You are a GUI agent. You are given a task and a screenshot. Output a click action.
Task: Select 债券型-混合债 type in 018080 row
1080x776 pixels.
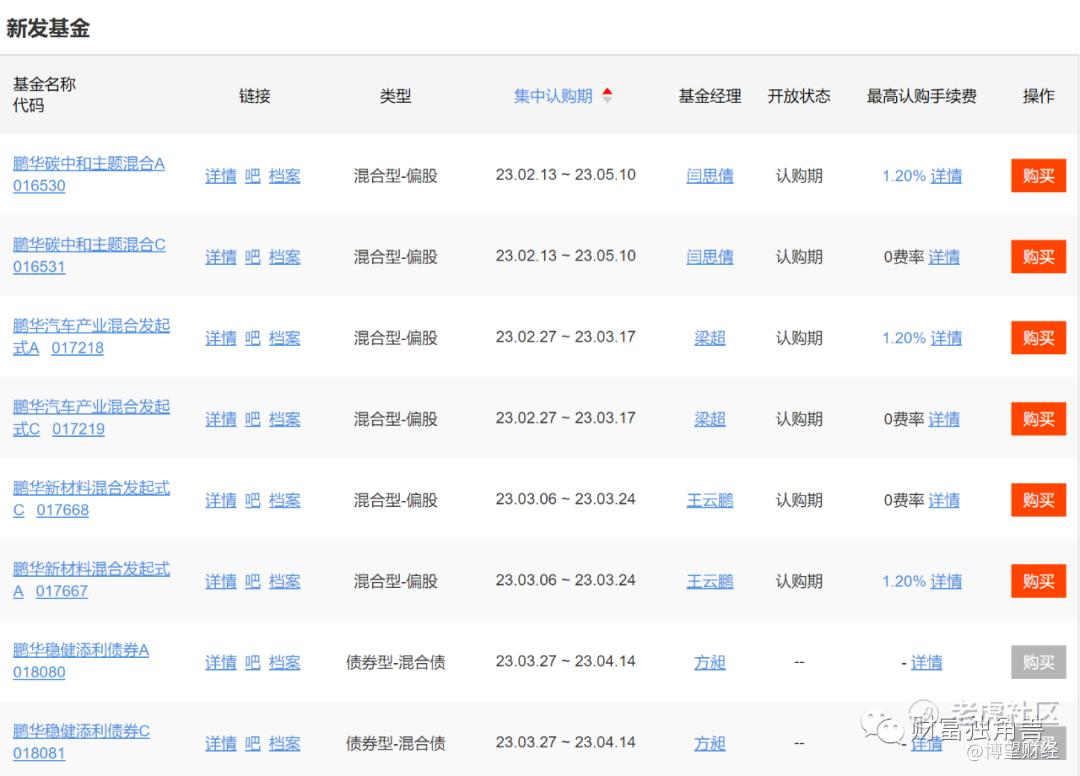[x=395, y=663]
